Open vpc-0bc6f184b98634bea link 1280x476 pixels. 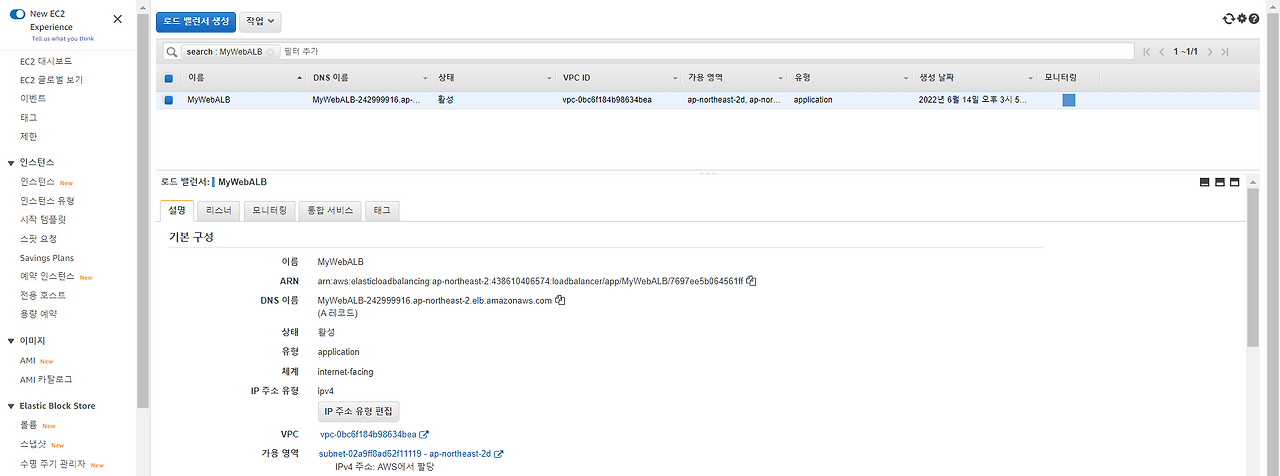368,435
